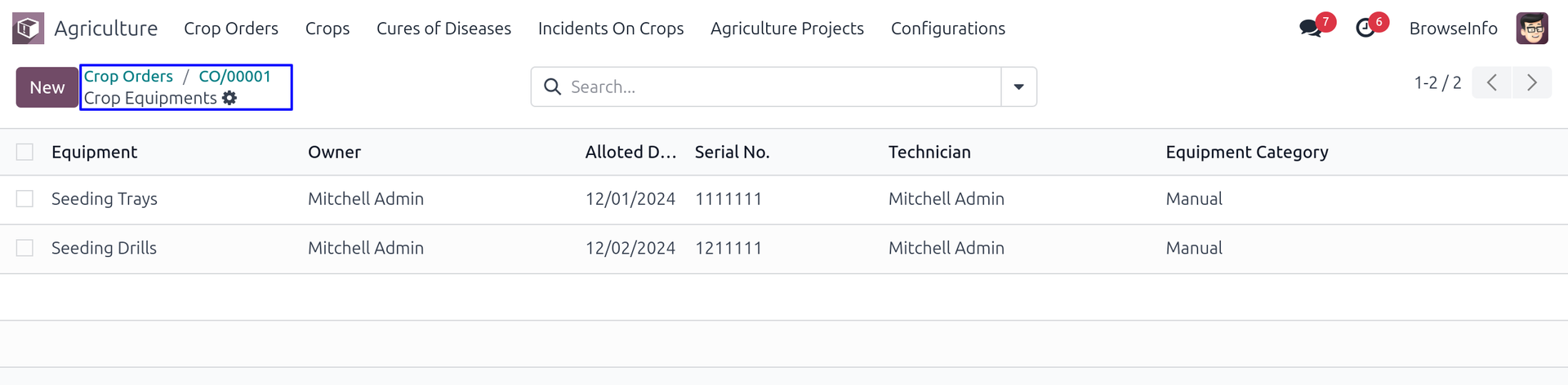The image size is (1568, 385).
Task: Toggle the select-all header checkbox
Action: click(25, 153)
